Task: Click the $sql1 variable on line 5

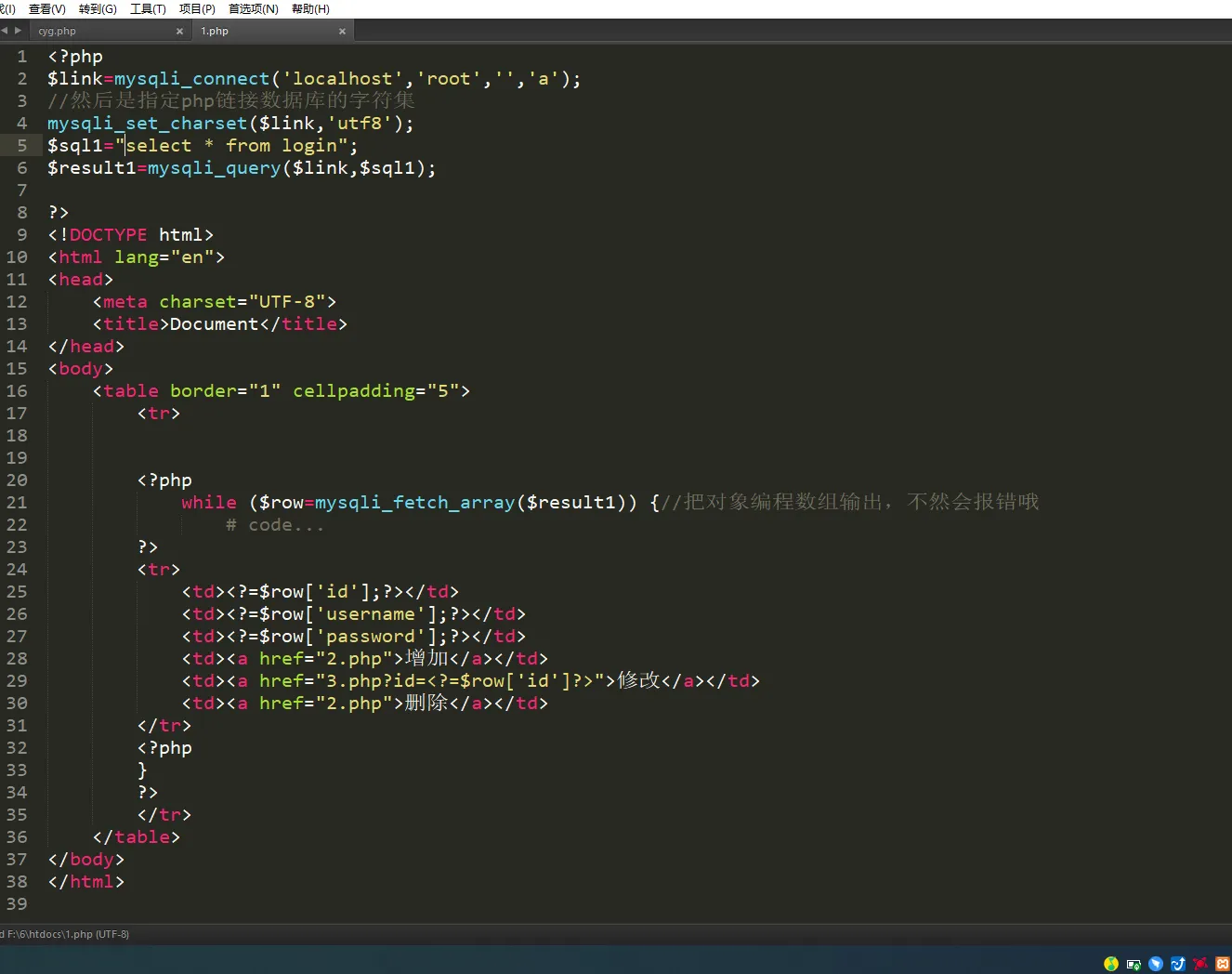Action: (x=75, y=146)
